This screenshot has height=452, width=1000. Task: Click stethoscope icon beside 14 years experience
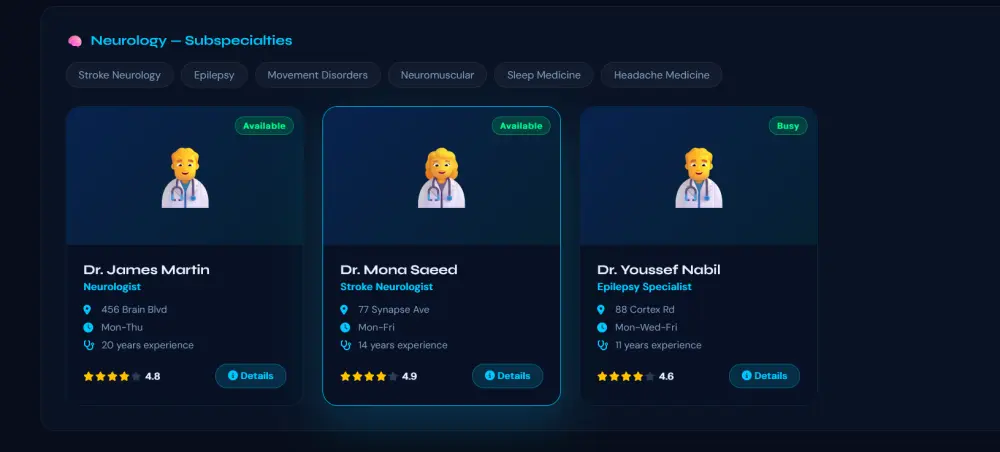pyautogui.click(x=346, y=346)
